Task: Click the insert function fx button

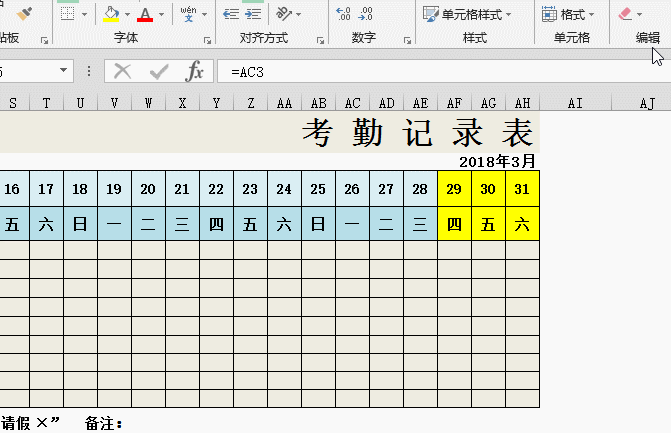Action: (194, 71)
